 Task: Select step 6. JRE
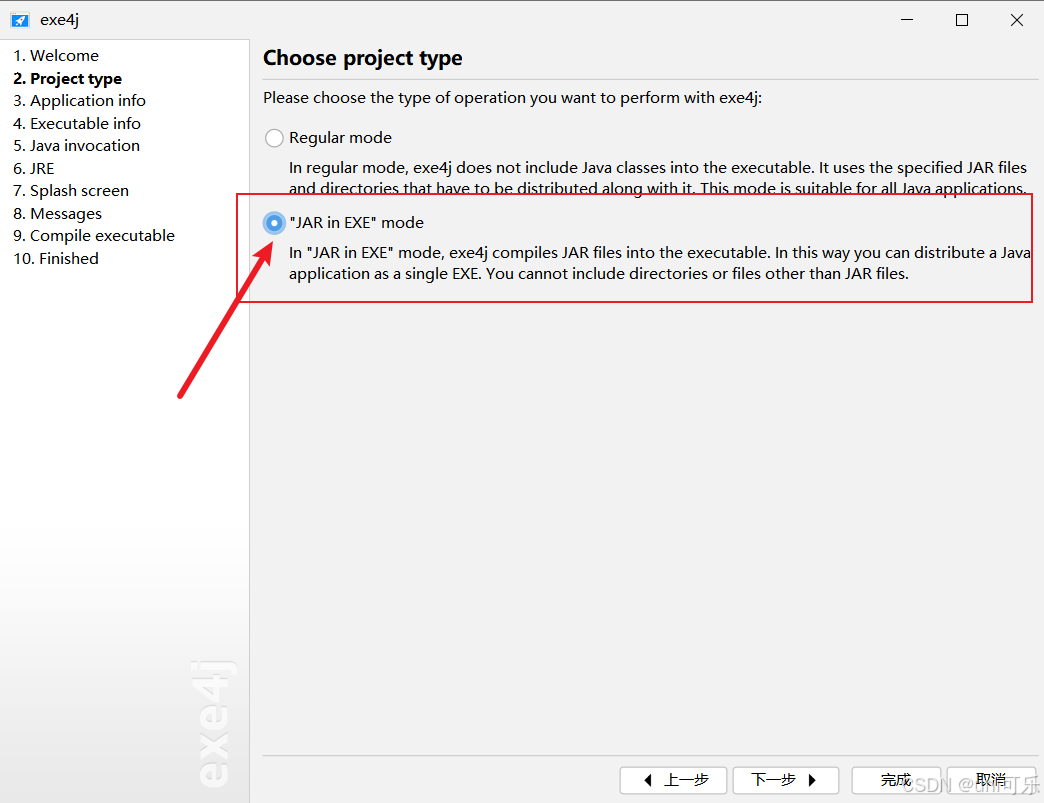(33, 168)
